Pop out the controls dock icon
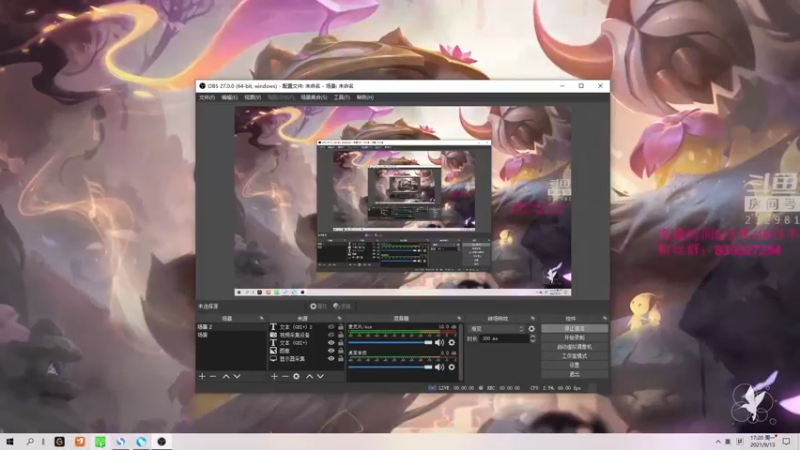800x450 pixels. [605, 318]
